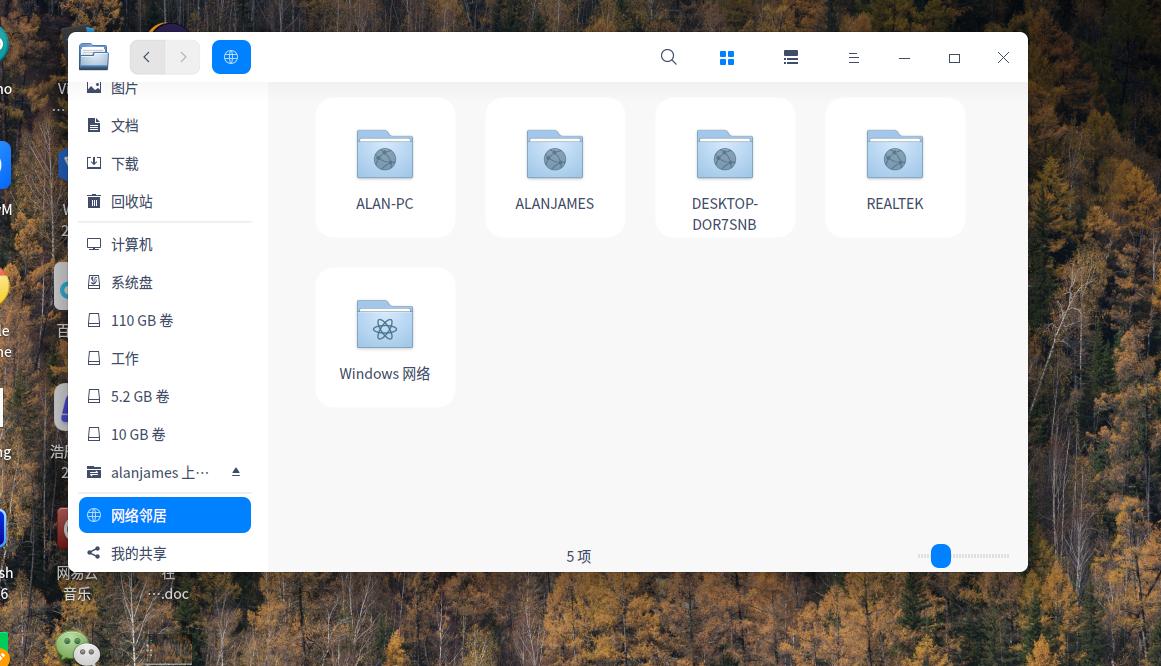The width and height of the screenshot is (1161, 666).
Task: Open the 110 GB 卷 drive
Action: point(142,320)
